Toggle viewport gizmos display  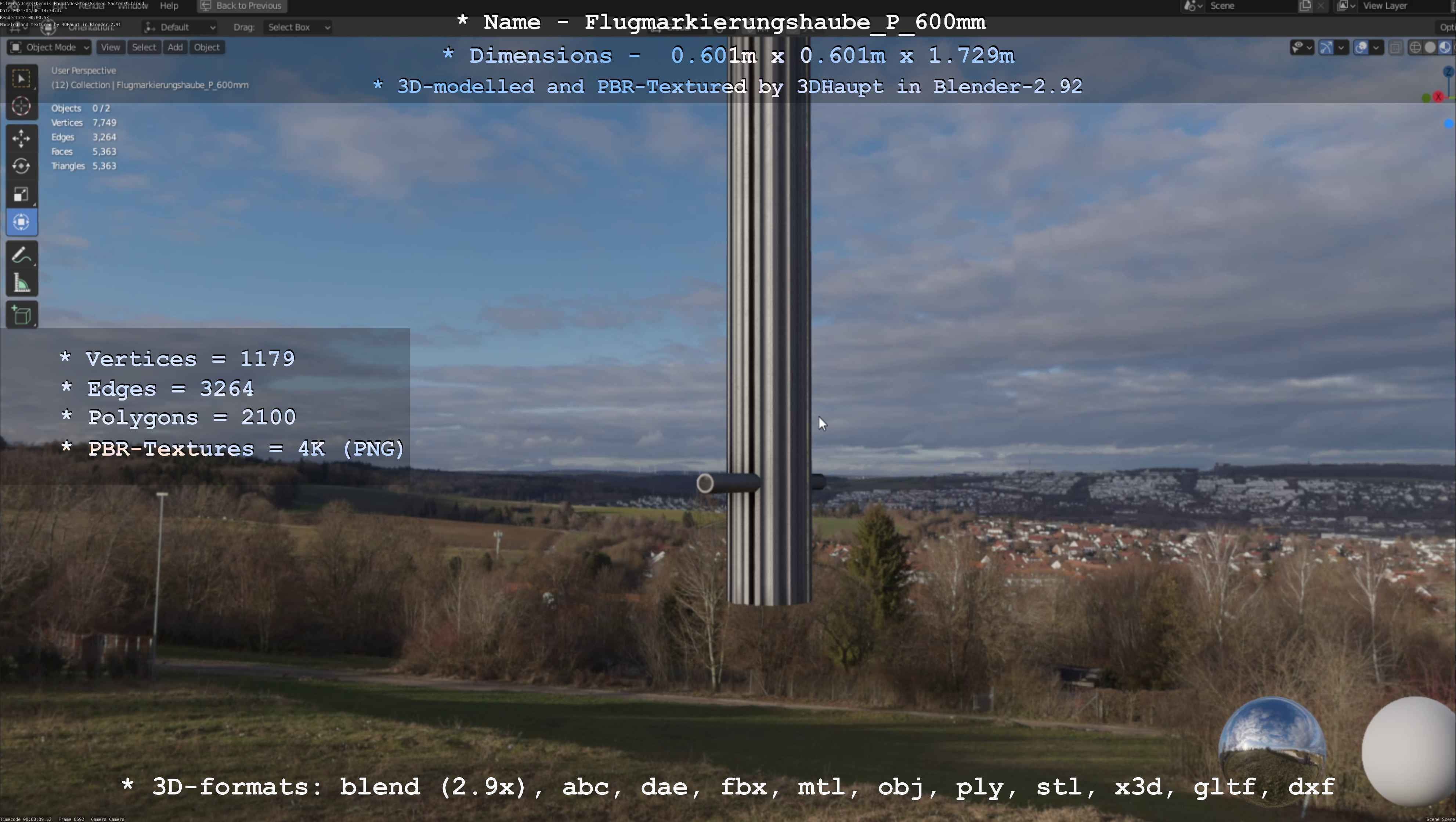1326,47
